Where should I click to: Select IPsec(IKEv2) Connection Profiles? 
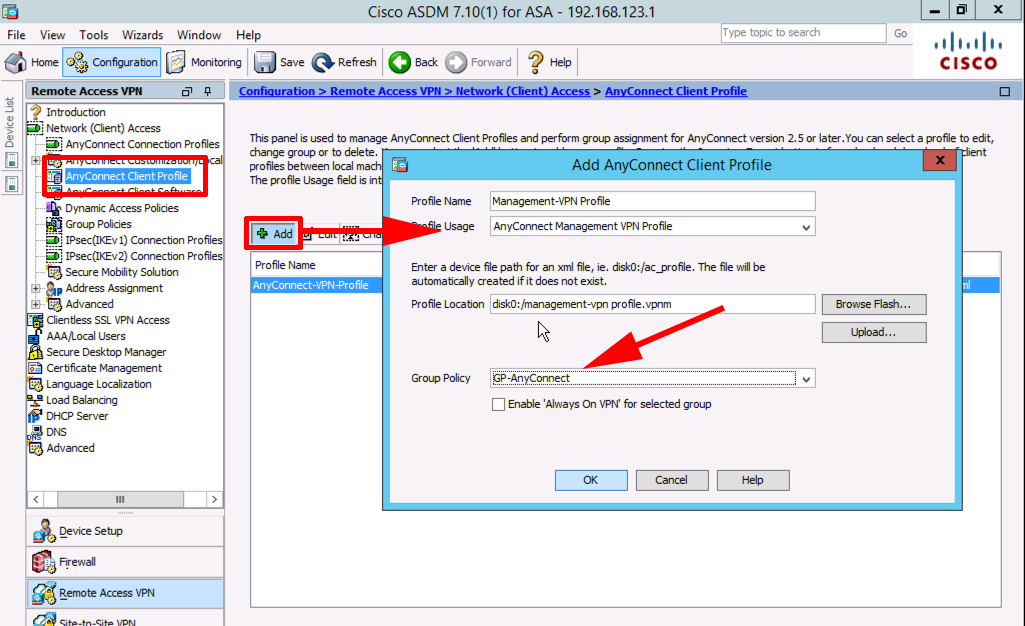point(144,256)
